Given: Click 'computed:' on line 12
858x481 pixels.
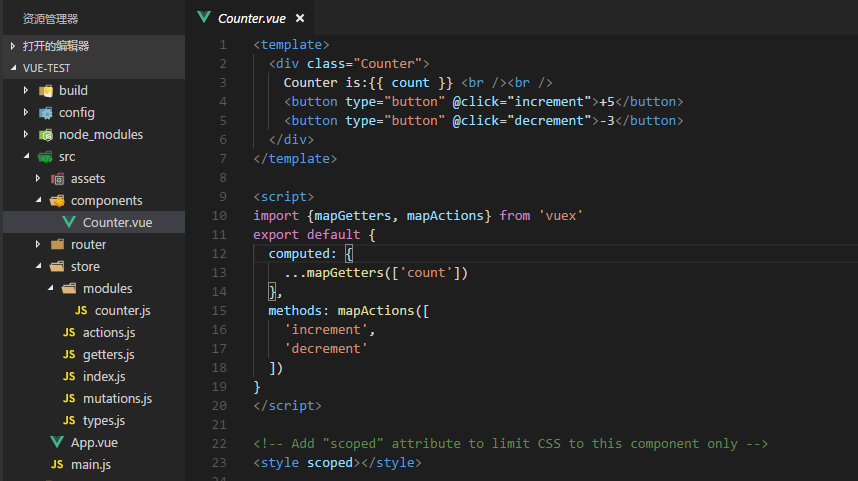Looking at the screenshot, I should tap(303, 253).
